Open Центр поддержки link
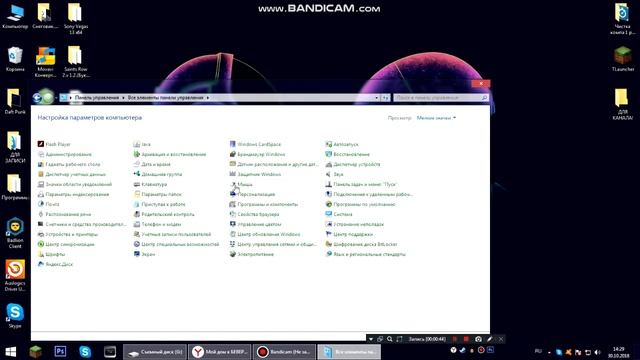 tap(349, 234)
